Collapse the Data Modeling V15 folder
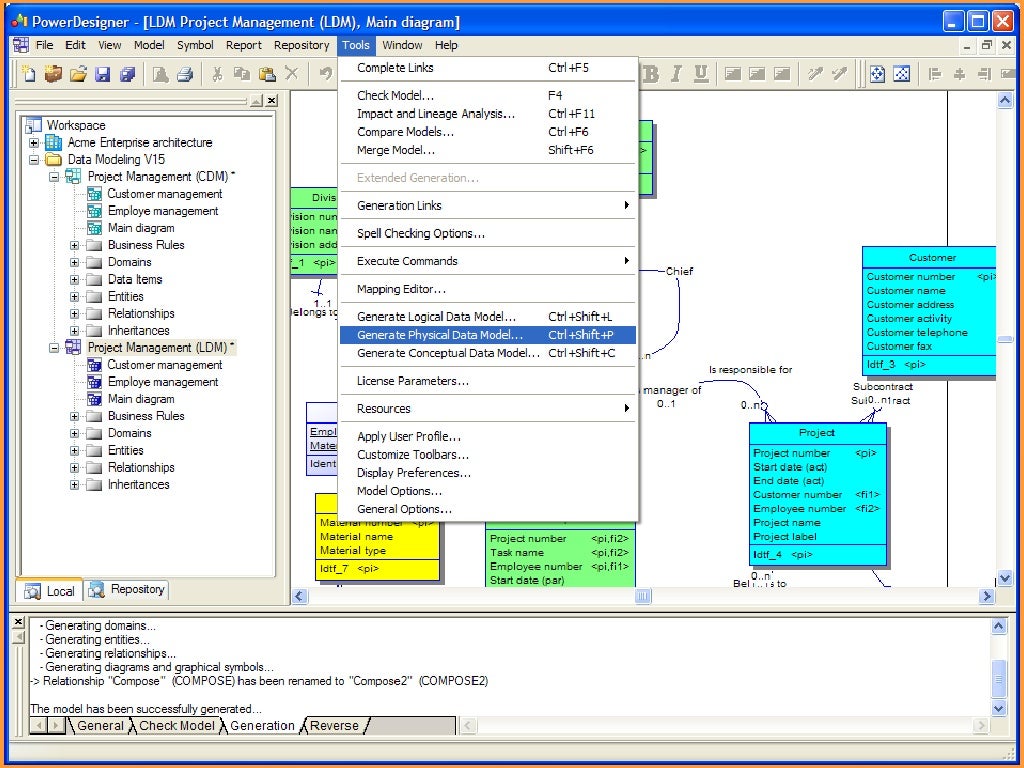The width and height of the screenshot is (1024, 768). tap(34, 159)
